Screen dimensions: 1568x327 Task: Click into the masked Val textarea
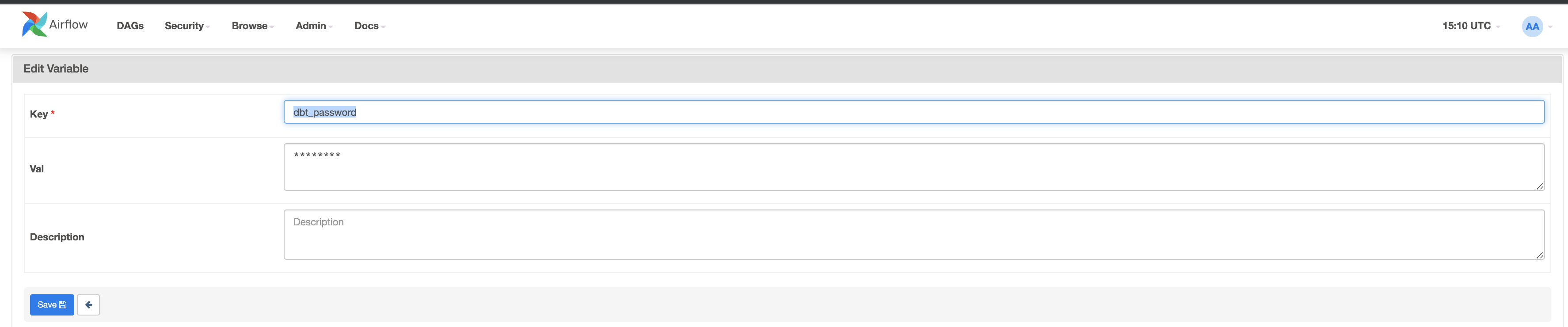tap(913, 167)
